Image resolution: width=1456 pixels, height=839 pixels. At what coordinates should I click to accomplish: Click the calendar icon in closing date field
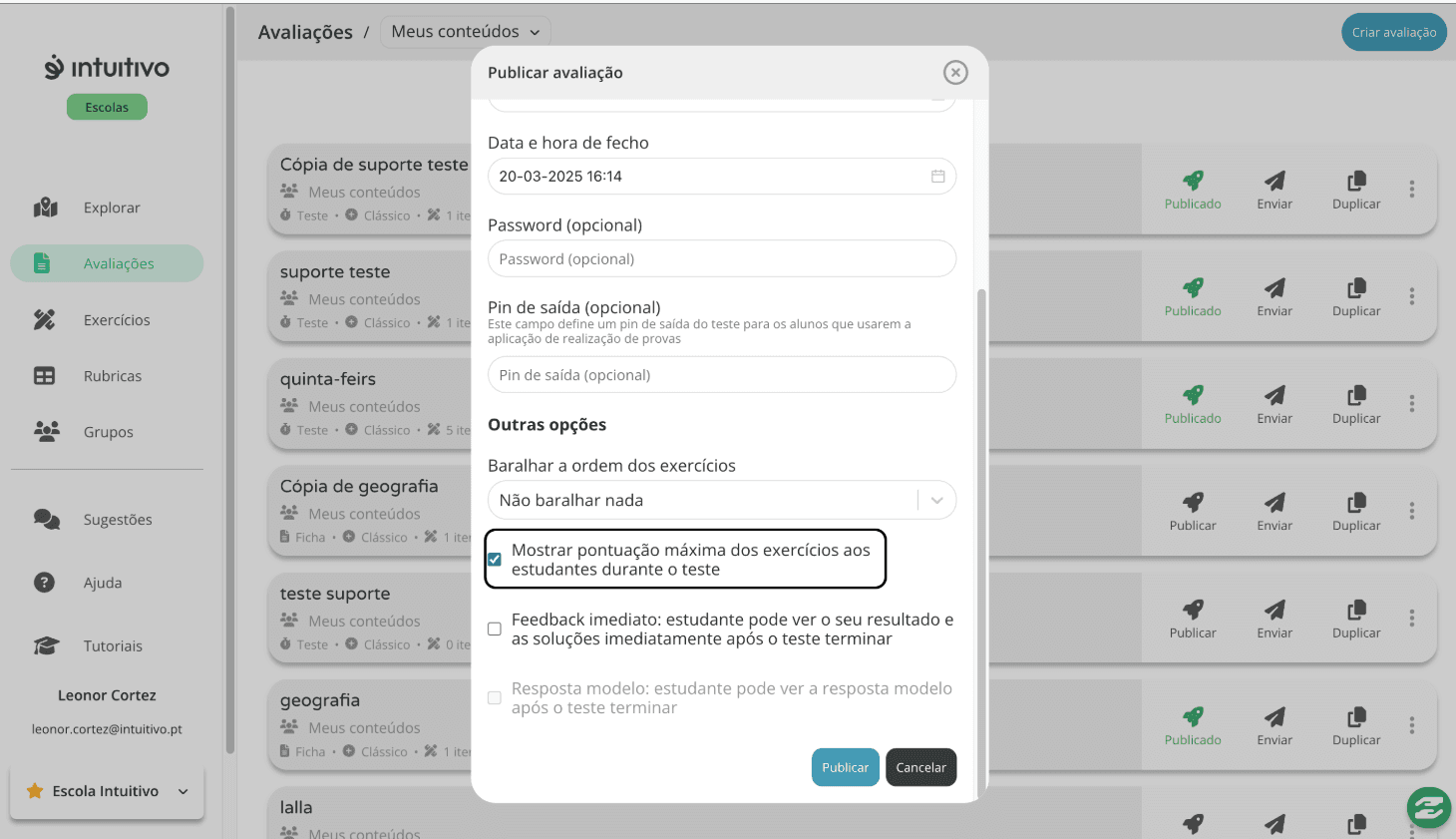click(937, 177)
